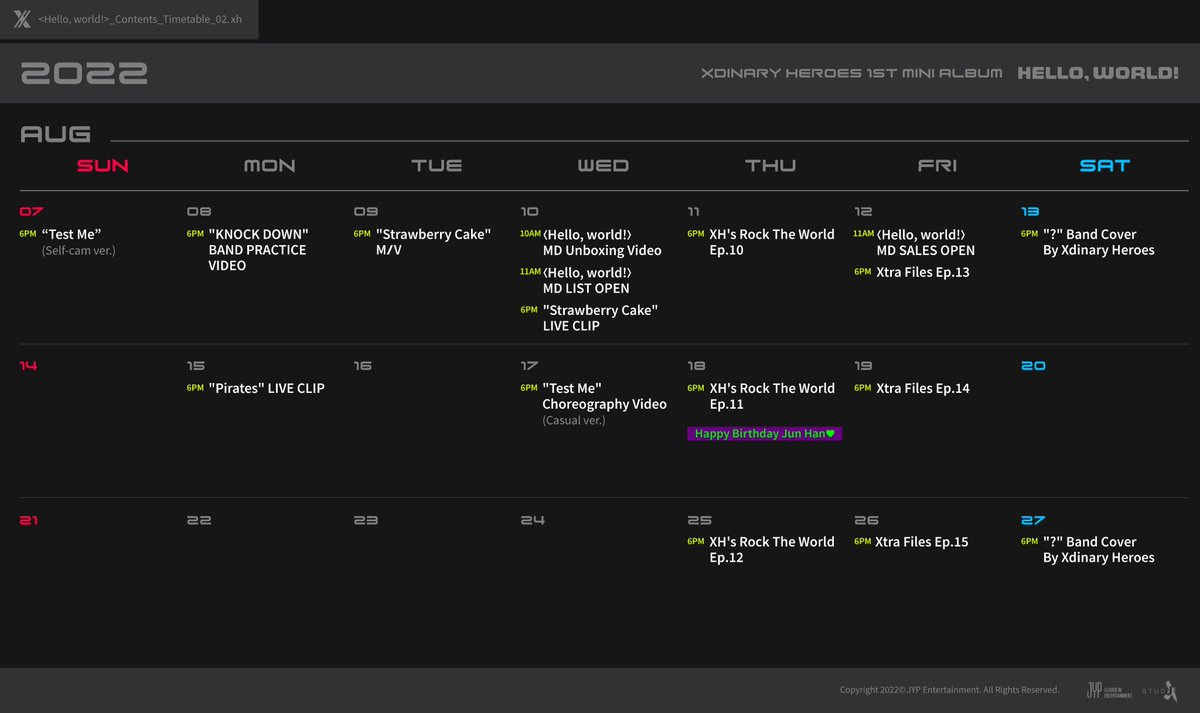Select date 15 on the calendar

pyautogui.click(x=196, y=366)
